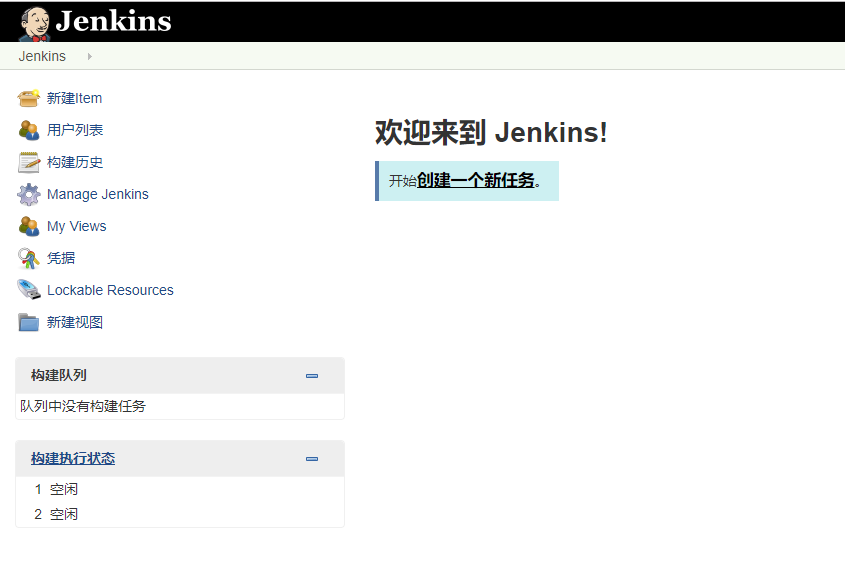Screen dimensions: 845x579
Task: Click the 用户列表 people icon
Action: click(29, 130)
